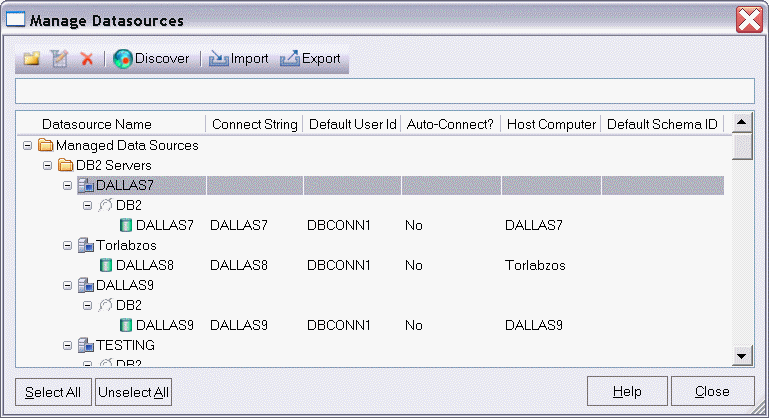Open Help for this dialog
Viewport: 769px width, 418px height.
point(627,391)
